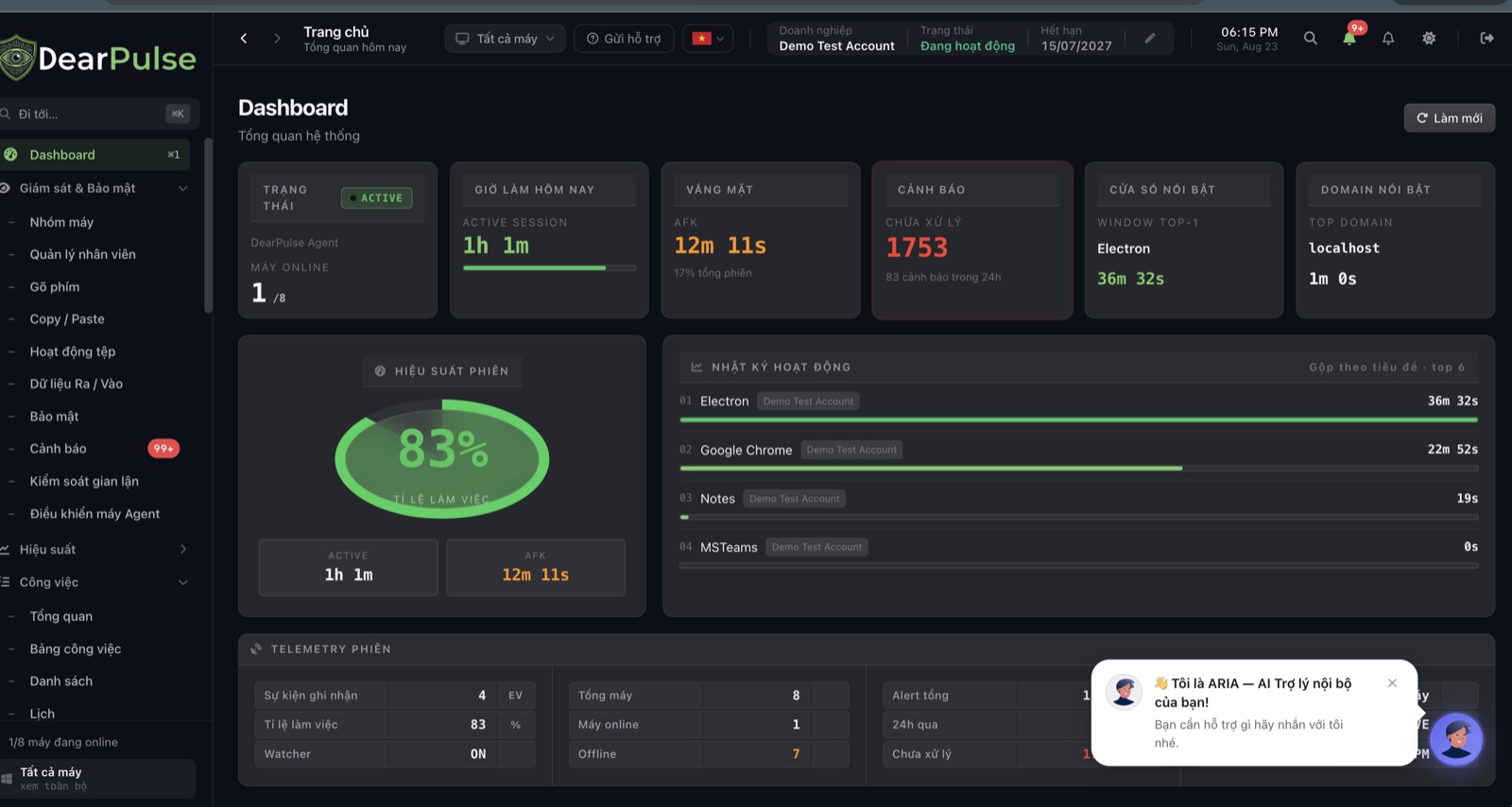Open Kiểm soát gian lận
1512x807 pixels.
[84, 481]
